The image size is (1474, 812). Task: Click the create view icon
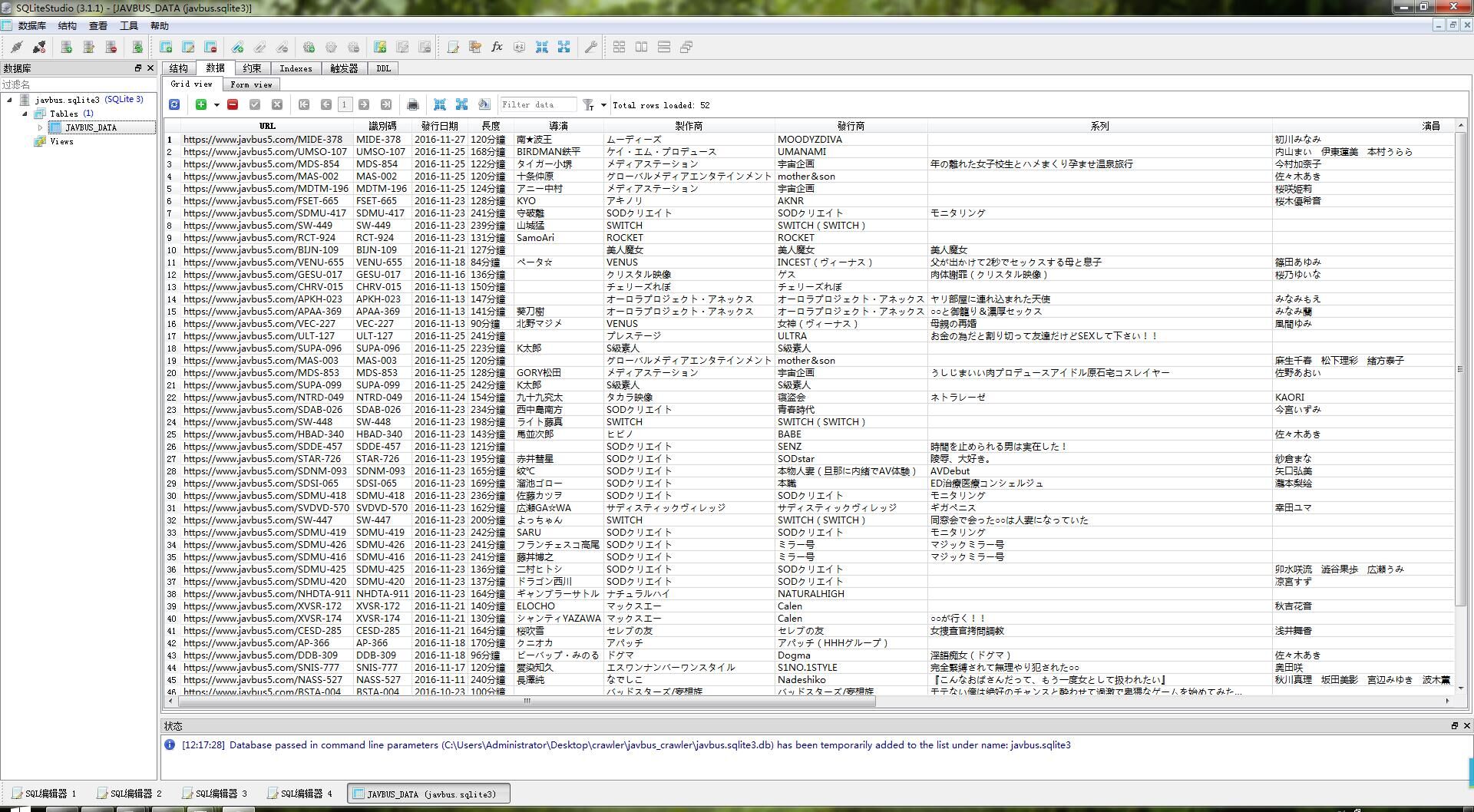click(380, 47)
